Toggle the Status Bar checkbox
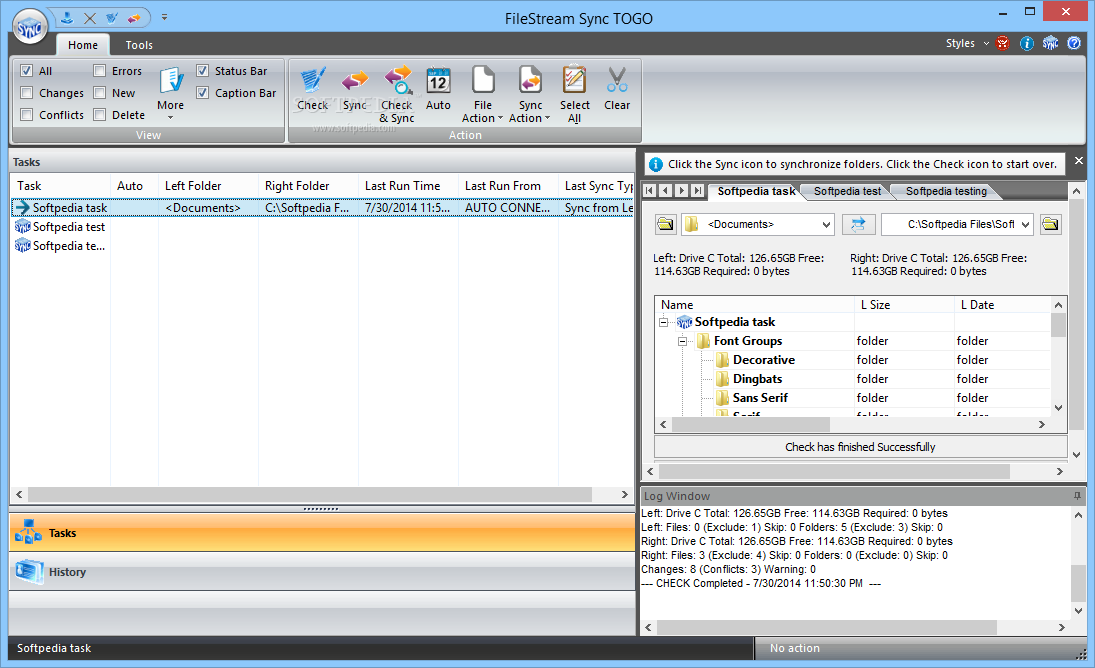 (x=203, y=70)
